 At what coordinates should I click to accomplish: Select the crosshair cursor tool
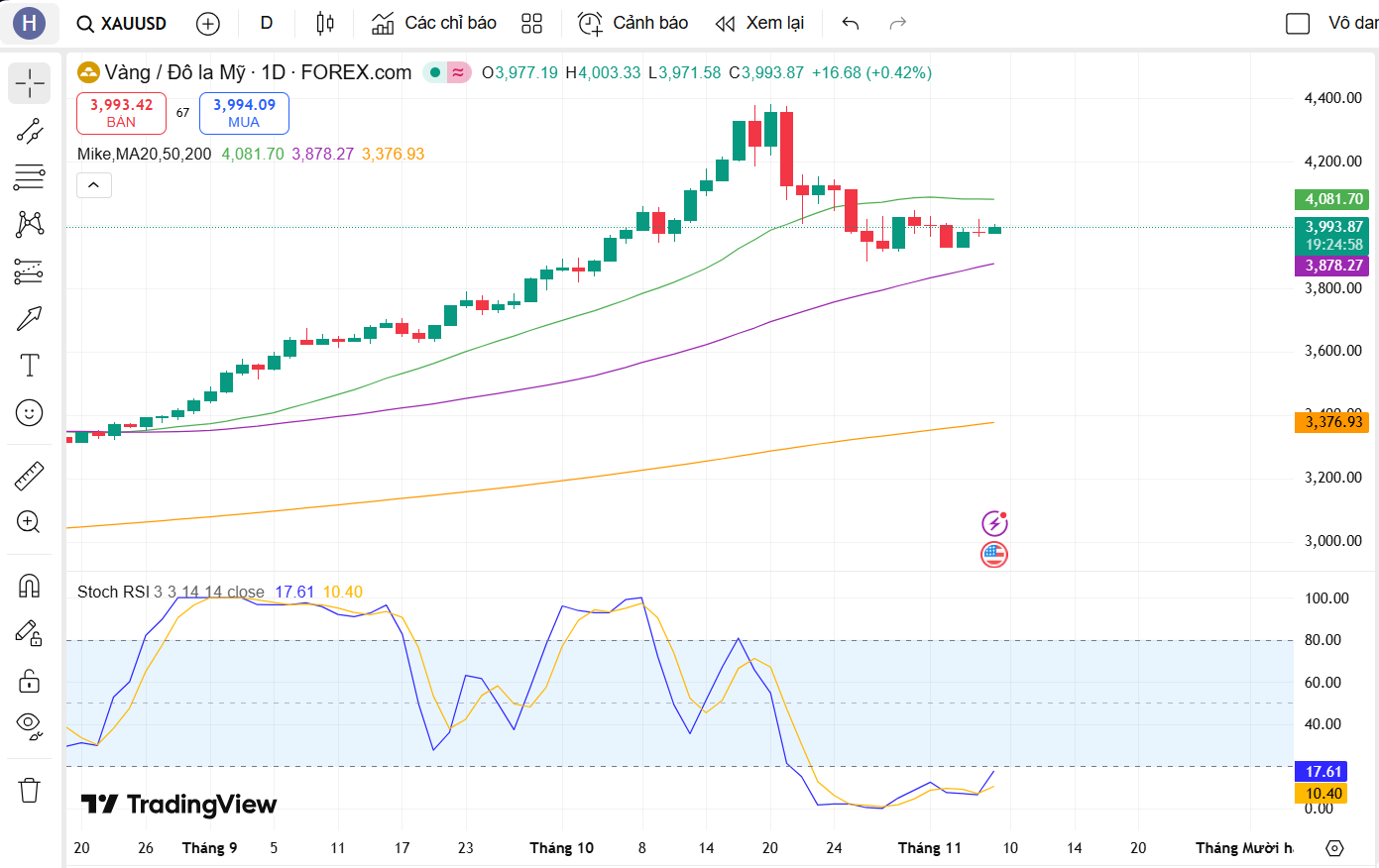[30, 84]
